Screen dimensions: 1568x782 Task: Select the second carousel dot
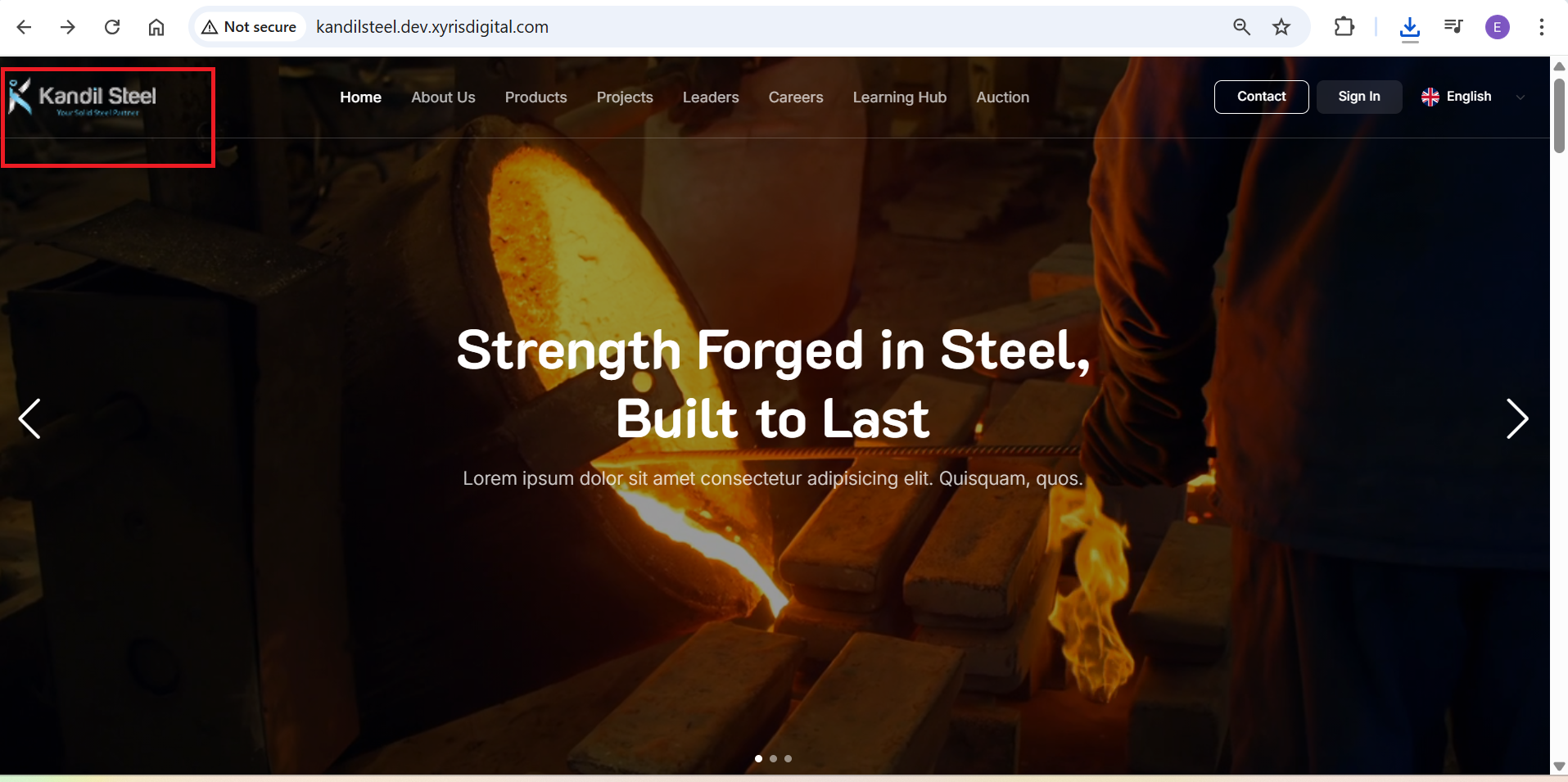click(773, 758)
